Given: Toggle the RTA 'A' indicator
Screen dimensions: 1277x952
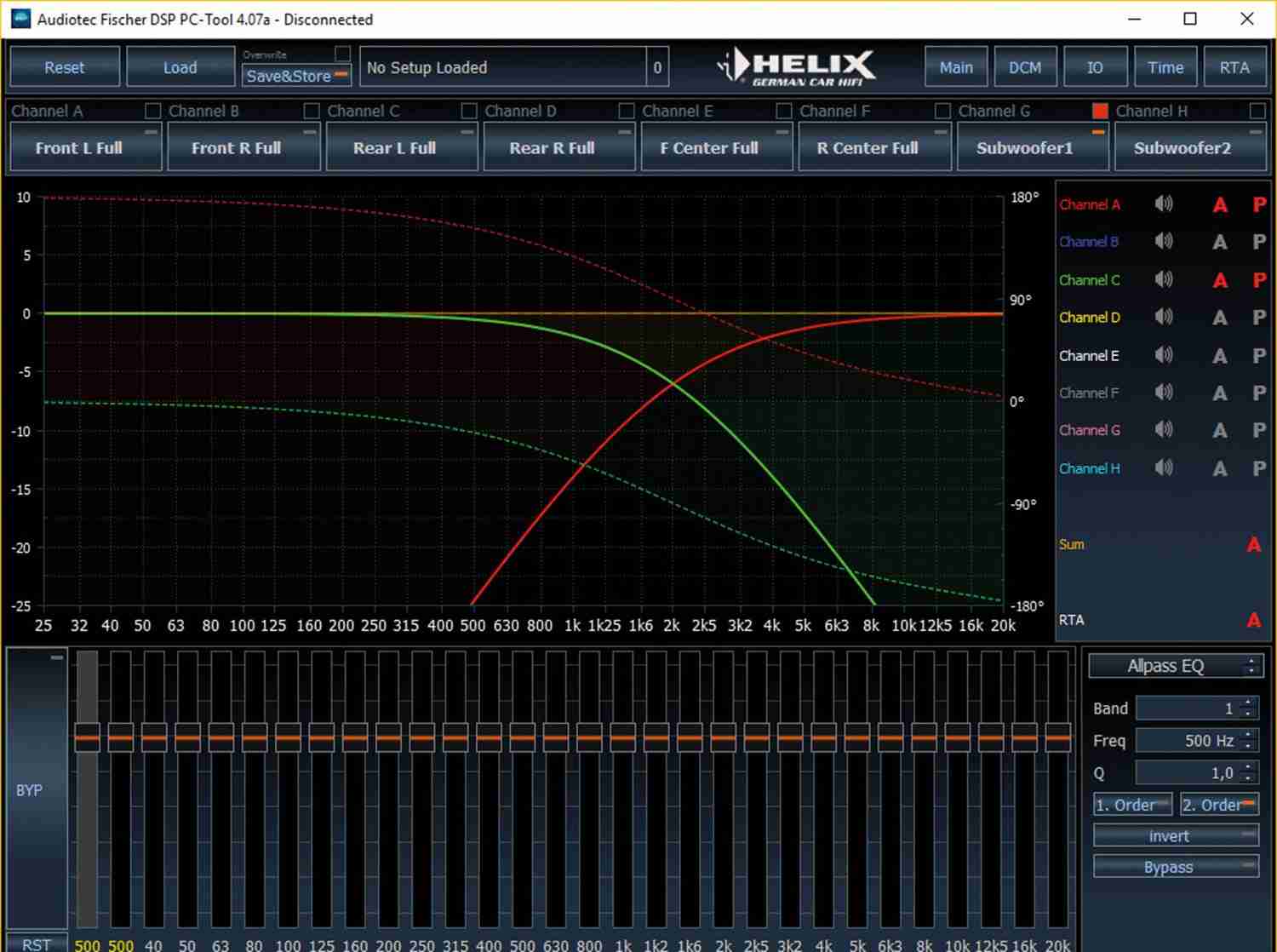Looking at the screenshot, I should tap(1254, 621).
